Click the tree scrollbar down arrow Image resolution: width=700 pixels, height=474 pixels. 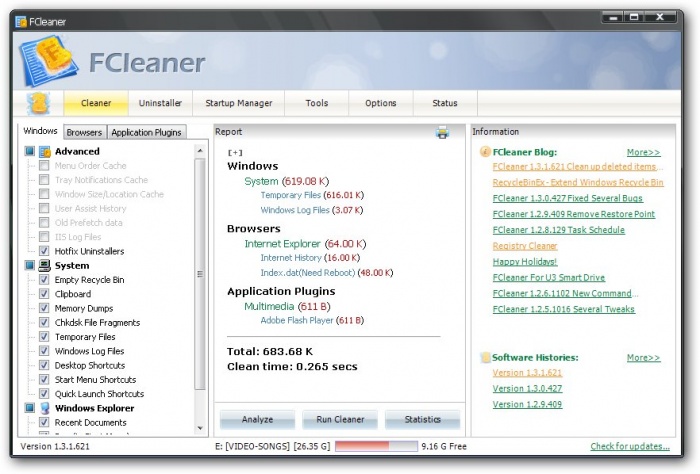coord(200,428)
